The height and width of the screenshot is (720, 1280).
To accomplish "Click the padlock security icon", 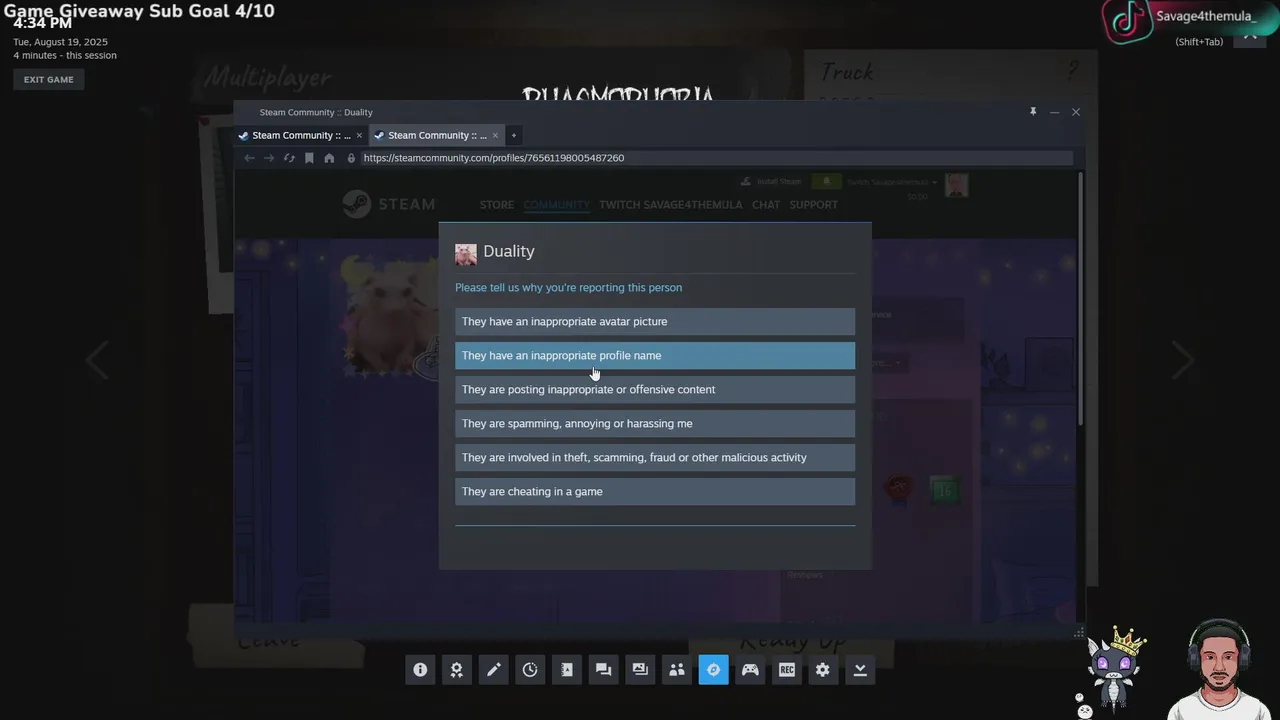I will pos(351,158).
